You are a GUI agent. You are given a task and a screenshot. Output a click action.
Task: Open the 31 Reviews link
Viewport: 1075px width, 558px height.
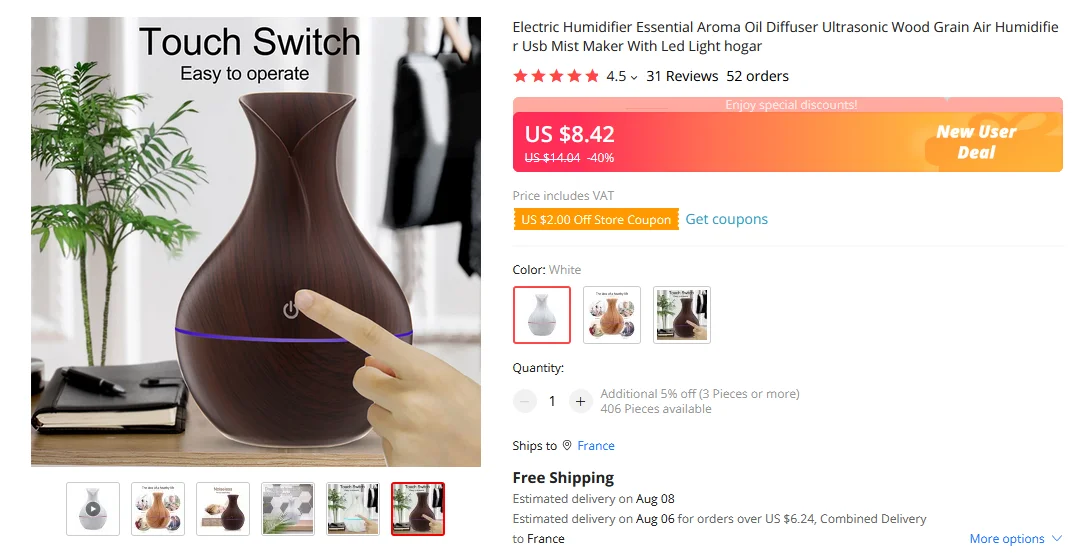point(682,76)
